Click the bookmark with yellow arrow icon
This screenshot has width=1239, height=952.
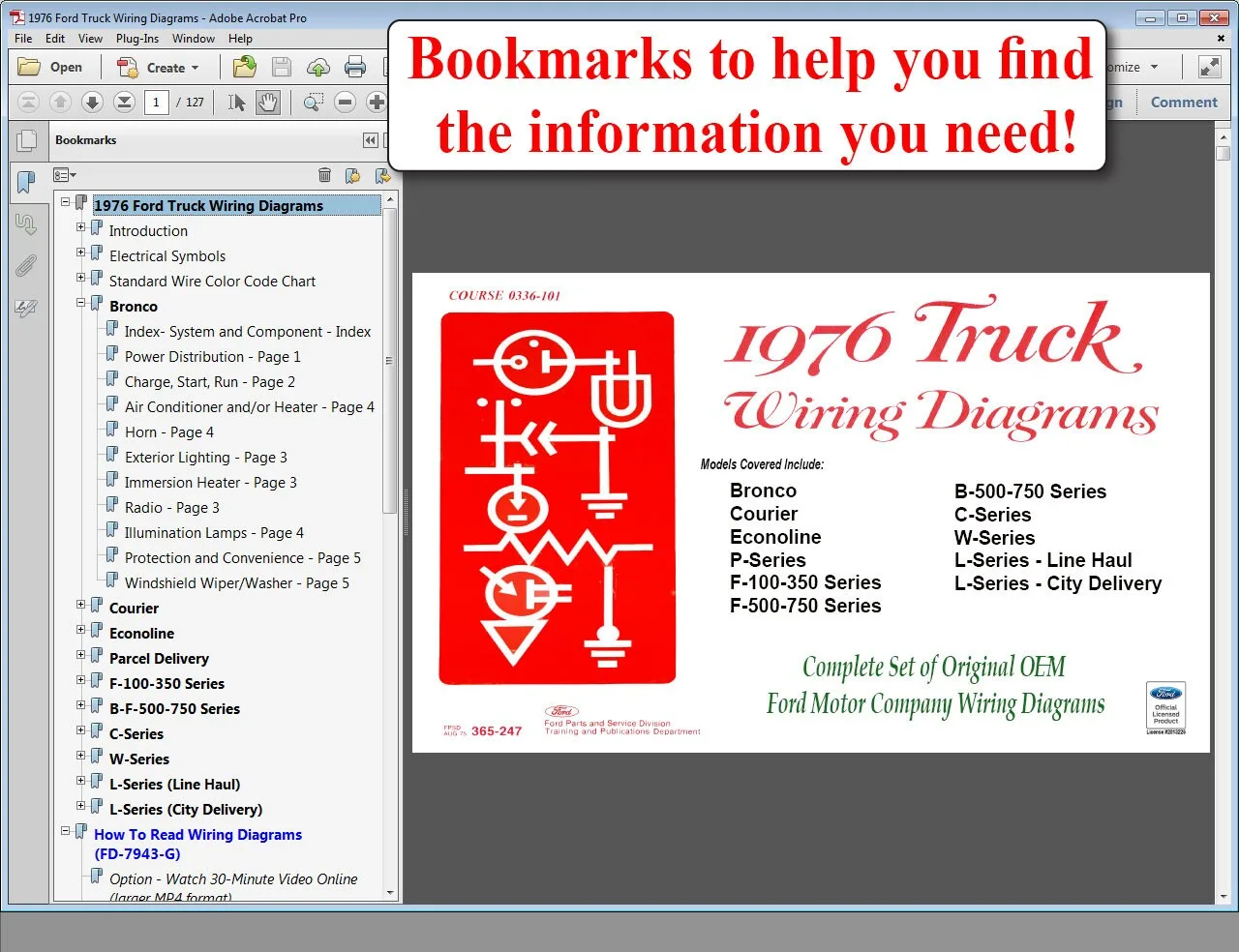click(x=382, y=175)
